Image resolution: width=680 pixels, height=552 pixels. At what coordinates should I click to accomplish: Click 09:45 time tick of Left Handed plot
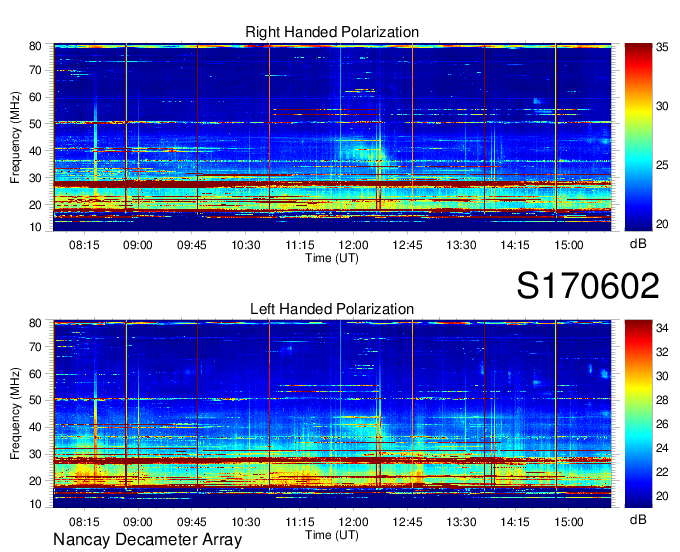(x=192, y=522)
